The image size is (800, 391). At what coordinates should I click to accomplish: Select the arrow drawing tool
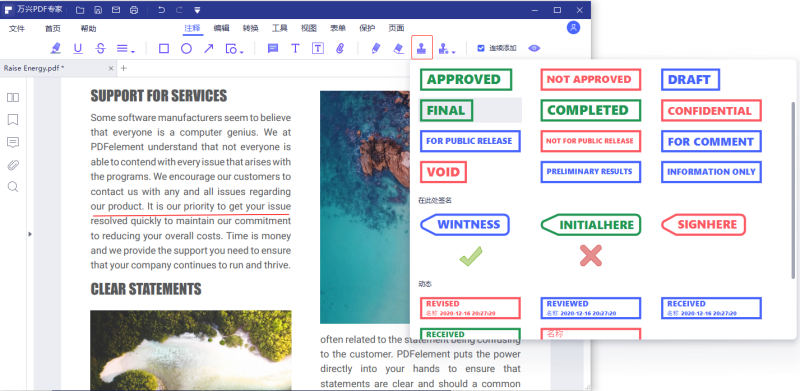point(209,48)
